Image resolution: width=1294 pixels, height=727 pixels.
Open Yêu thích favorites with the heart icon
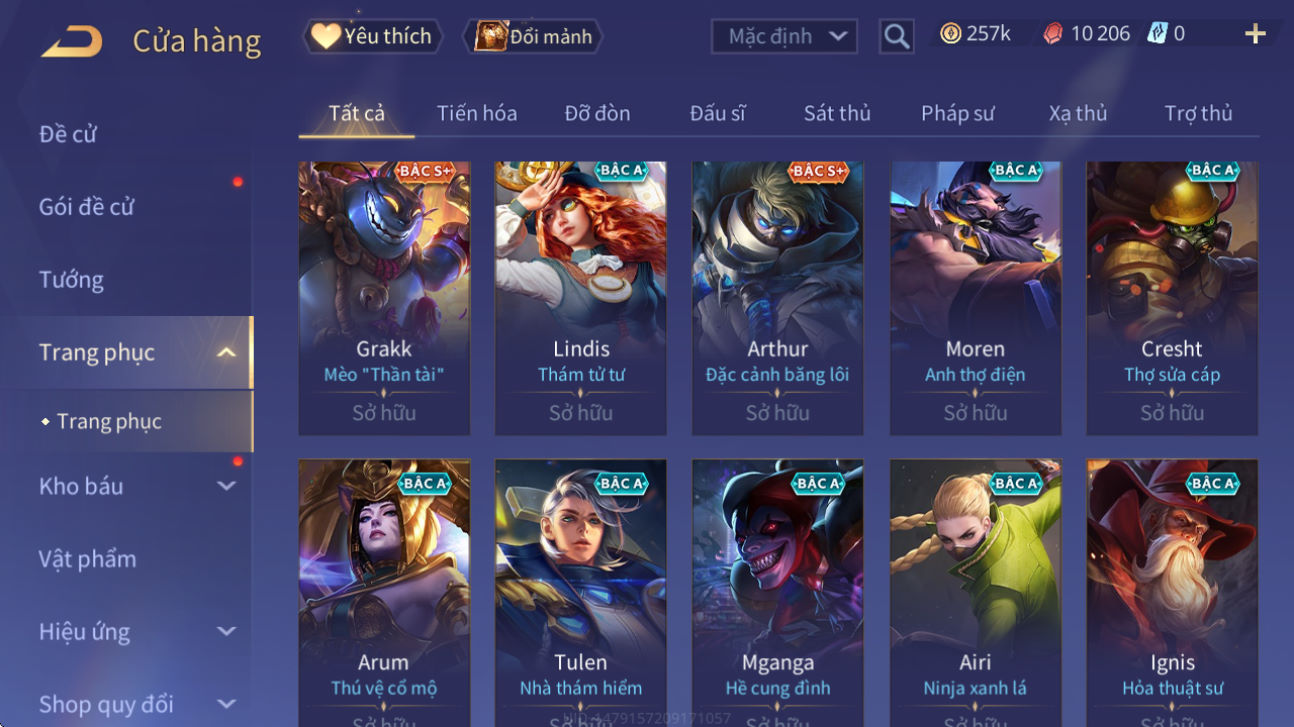point(370,36)
